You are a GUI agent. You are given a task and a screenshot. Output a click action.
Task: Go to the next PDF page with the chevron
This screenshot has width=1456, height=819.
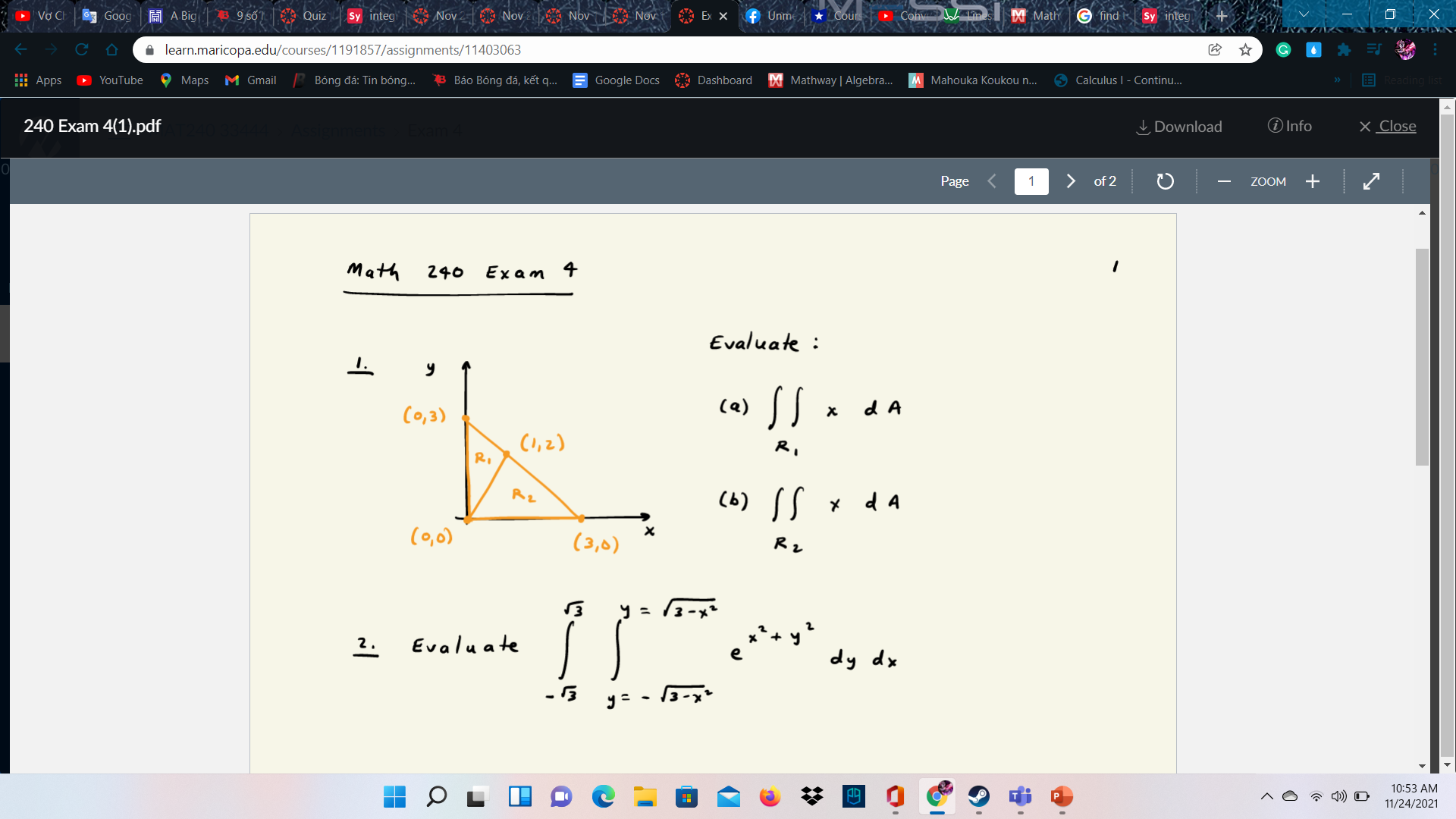(x=1071, y=181)
